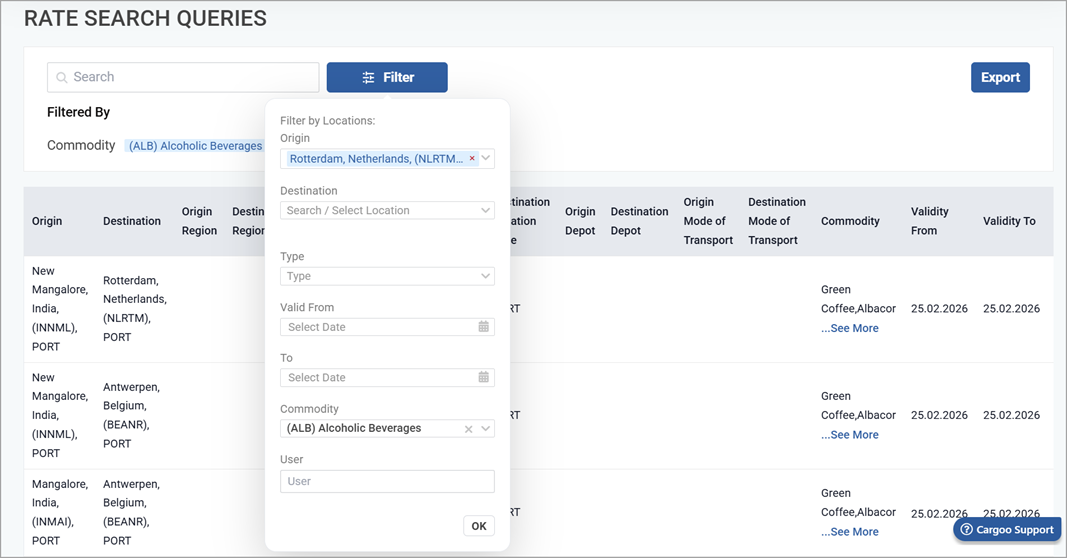The width and height of the screenshot is (1067, 558).
Task: Click the magnifier icon in Search box
Action: pyautogui.click(x=61, y=78)
